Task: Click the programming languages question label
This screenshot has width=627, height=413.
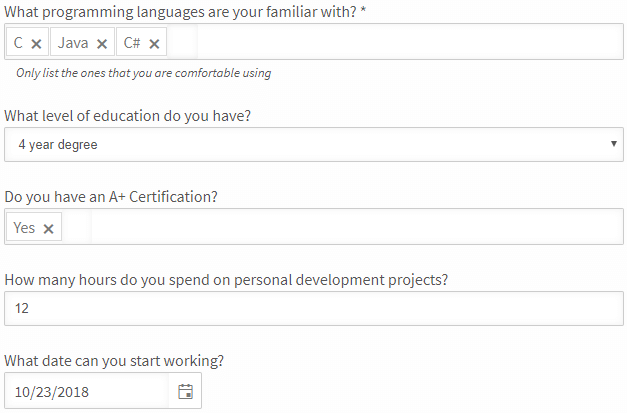Action: [185, 12]
